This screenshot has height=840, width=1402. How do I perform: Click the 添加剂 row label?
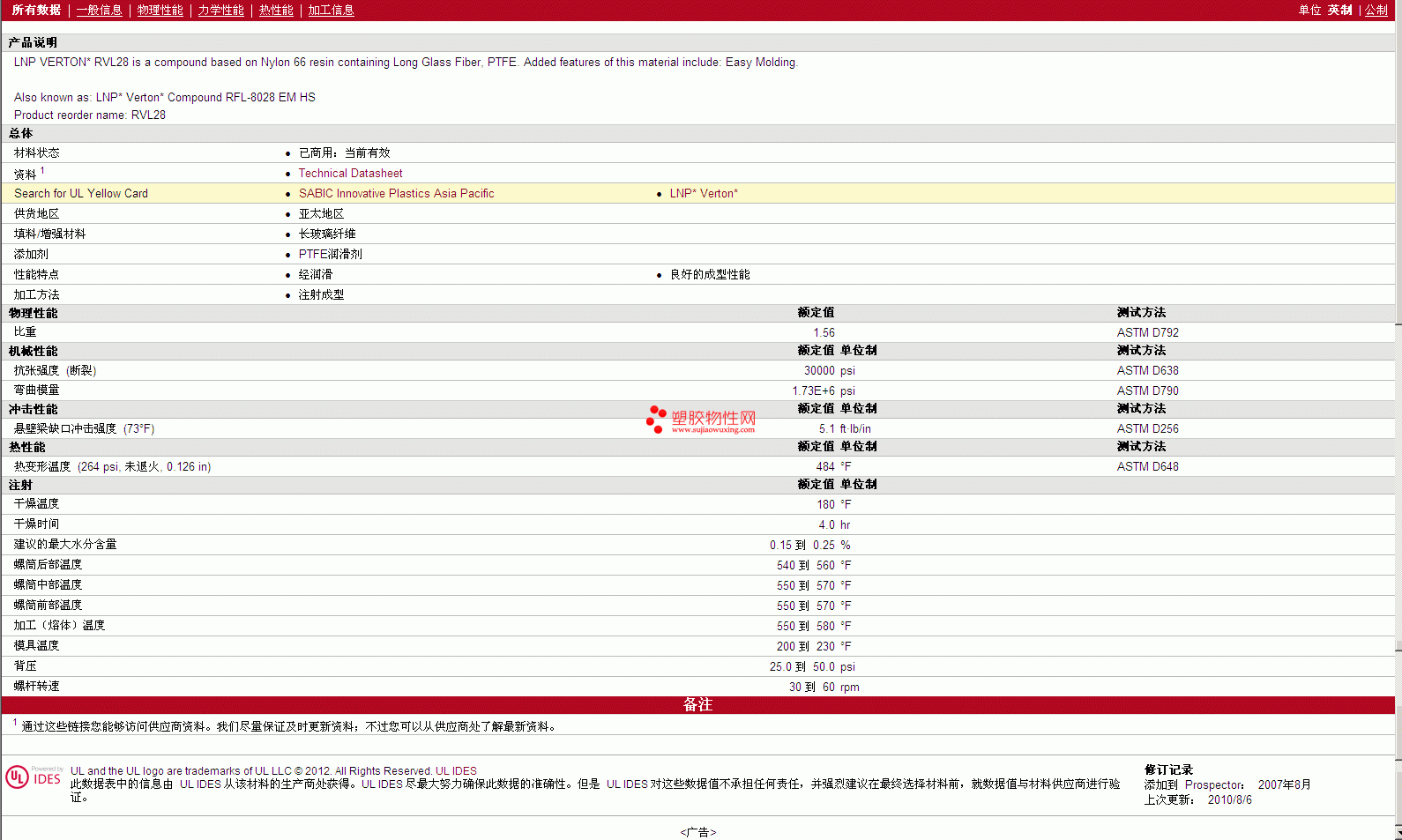tap(31, 255)
